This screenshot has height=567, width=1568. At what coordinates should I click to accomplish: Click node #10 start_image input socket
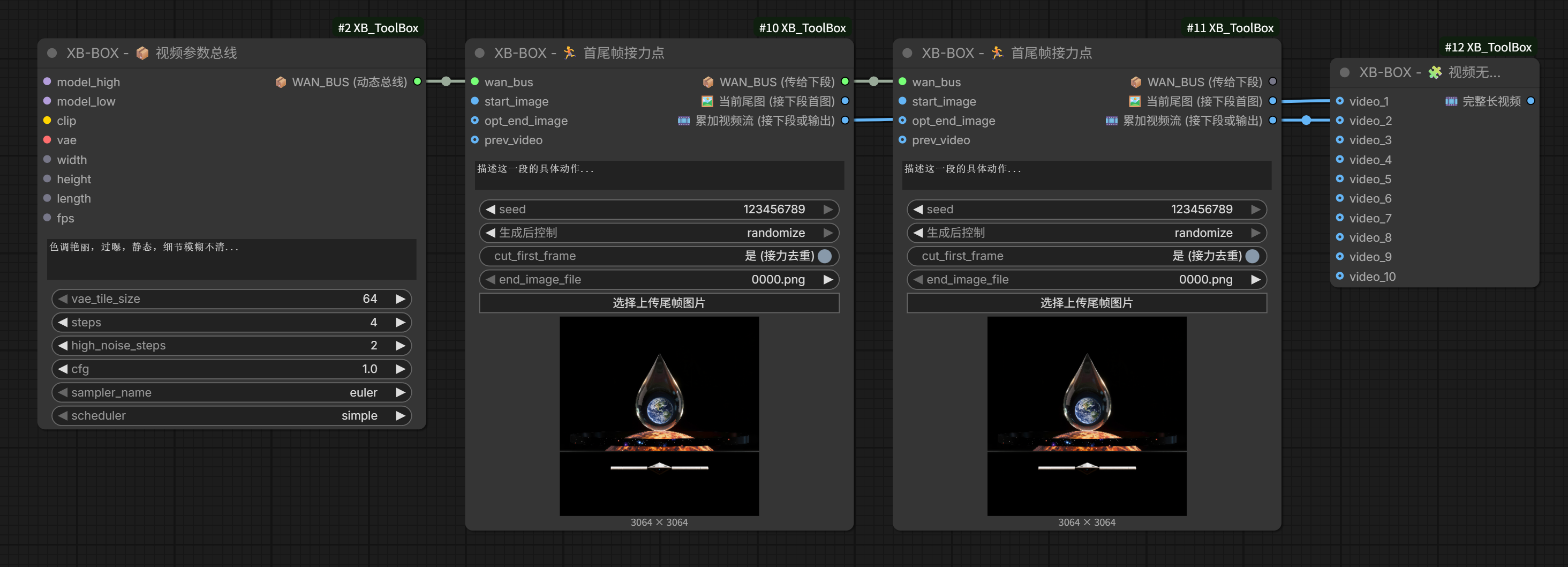click(475, 101)
